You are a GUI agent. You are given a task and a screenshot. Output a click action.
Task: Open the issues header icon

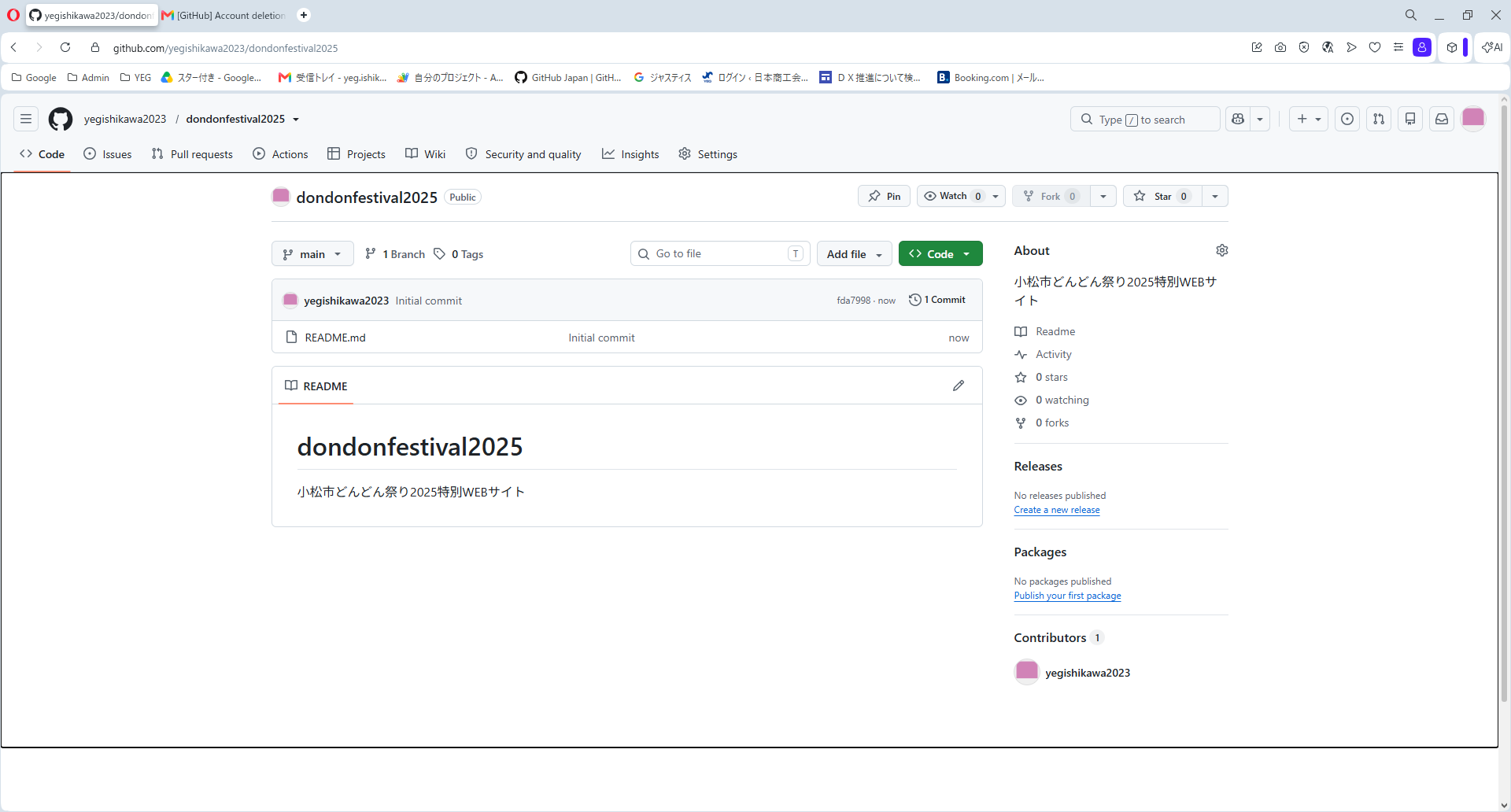(x=1347, y=119)
